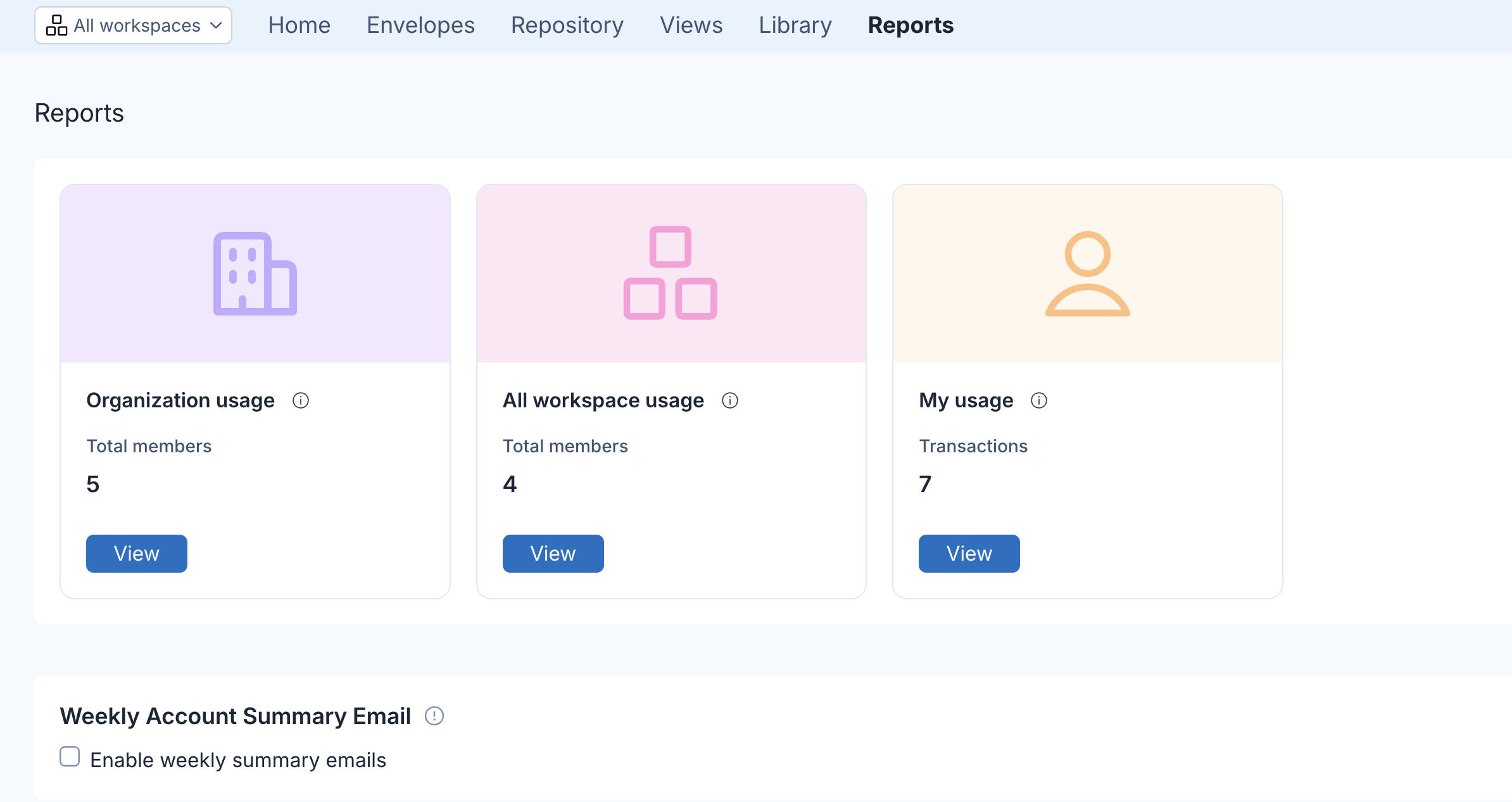Image resolution: width=1512 pixels, height=802 pixels.
Task: Click the Transactions label in My usage
Action: click(974, 446)
